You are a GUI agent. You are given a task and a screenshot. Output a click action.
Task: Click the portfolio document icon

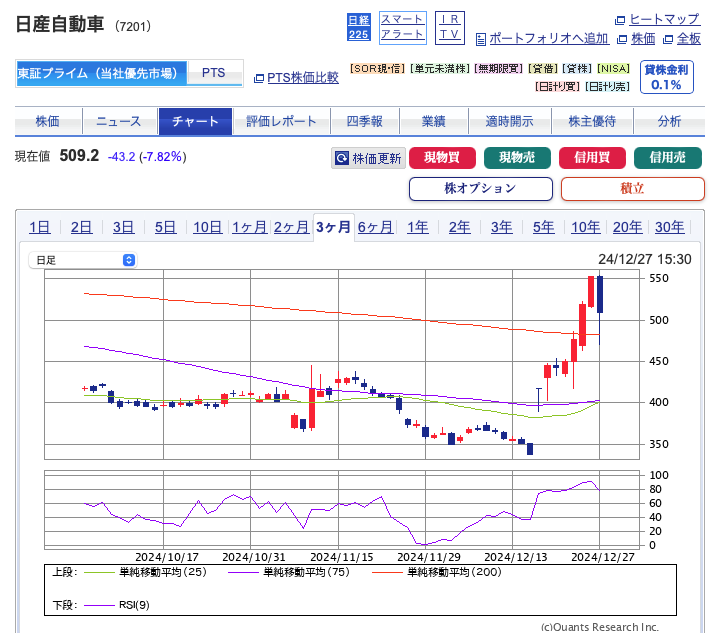click(481, 39)
